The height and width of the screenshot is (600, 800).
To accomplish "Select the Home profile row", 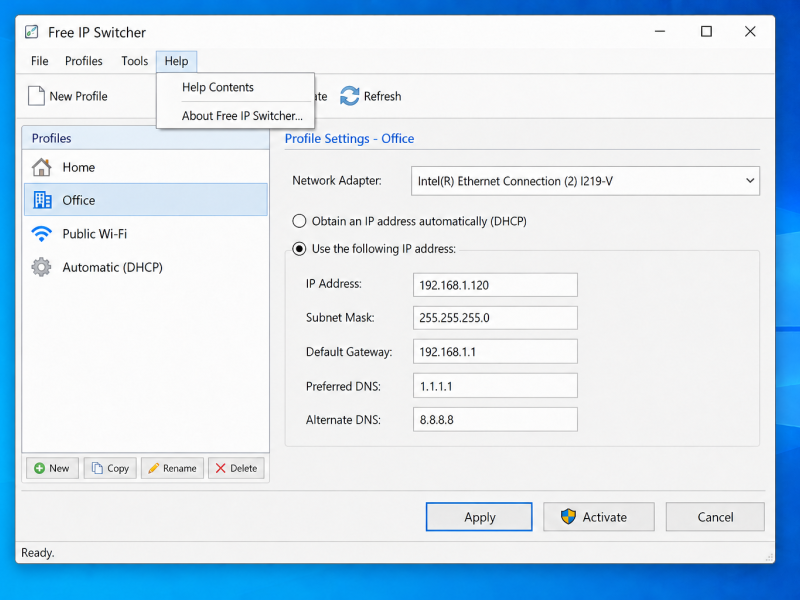I will click(146, 167).
